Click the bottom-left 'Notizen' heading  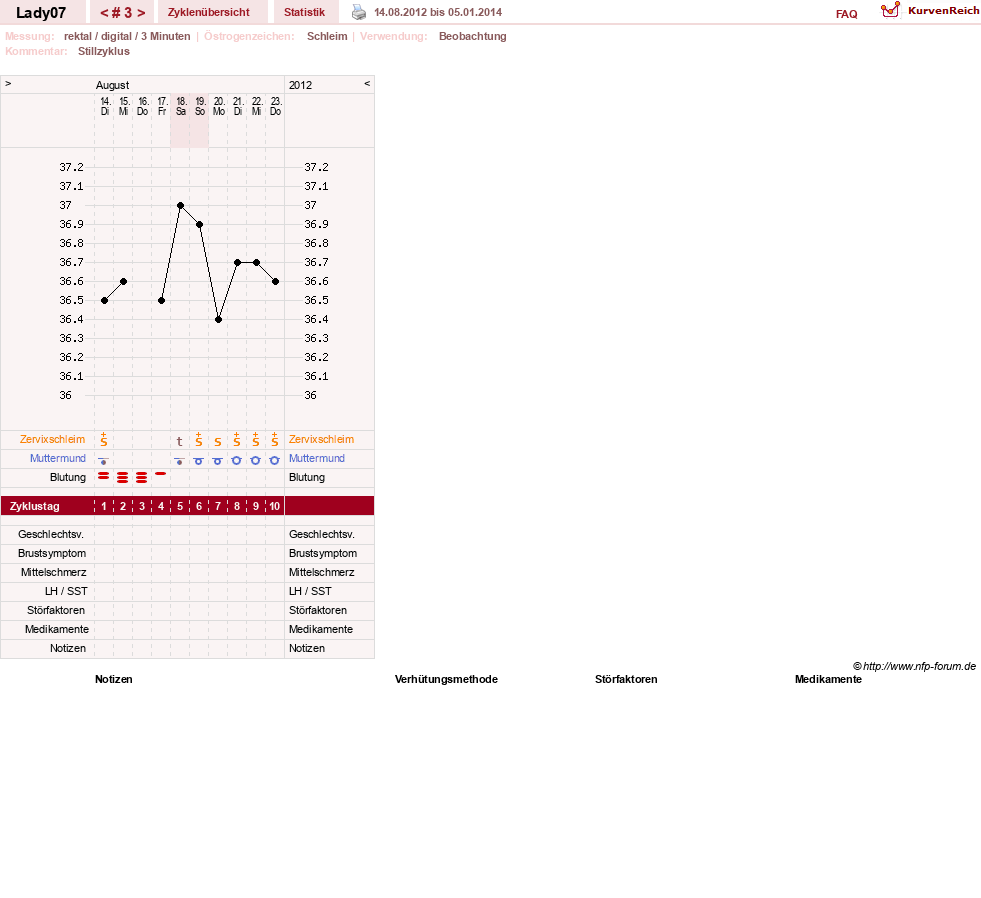[x=114, y=679]
